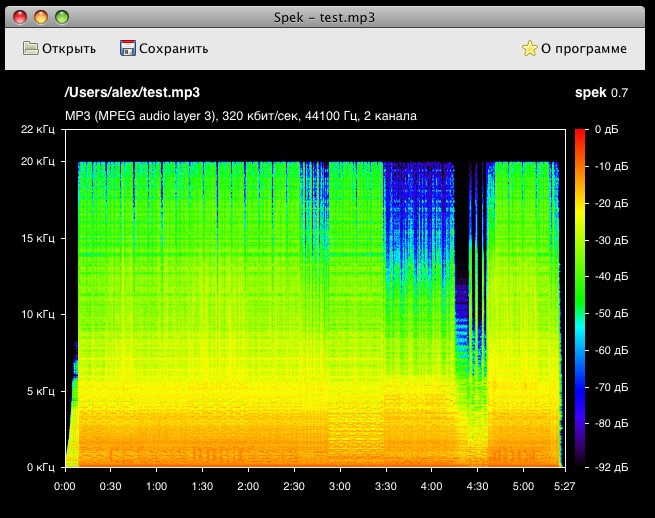Click the -80 дБ level label
This screenshot has width=655, height=518.
pos(612,423)
